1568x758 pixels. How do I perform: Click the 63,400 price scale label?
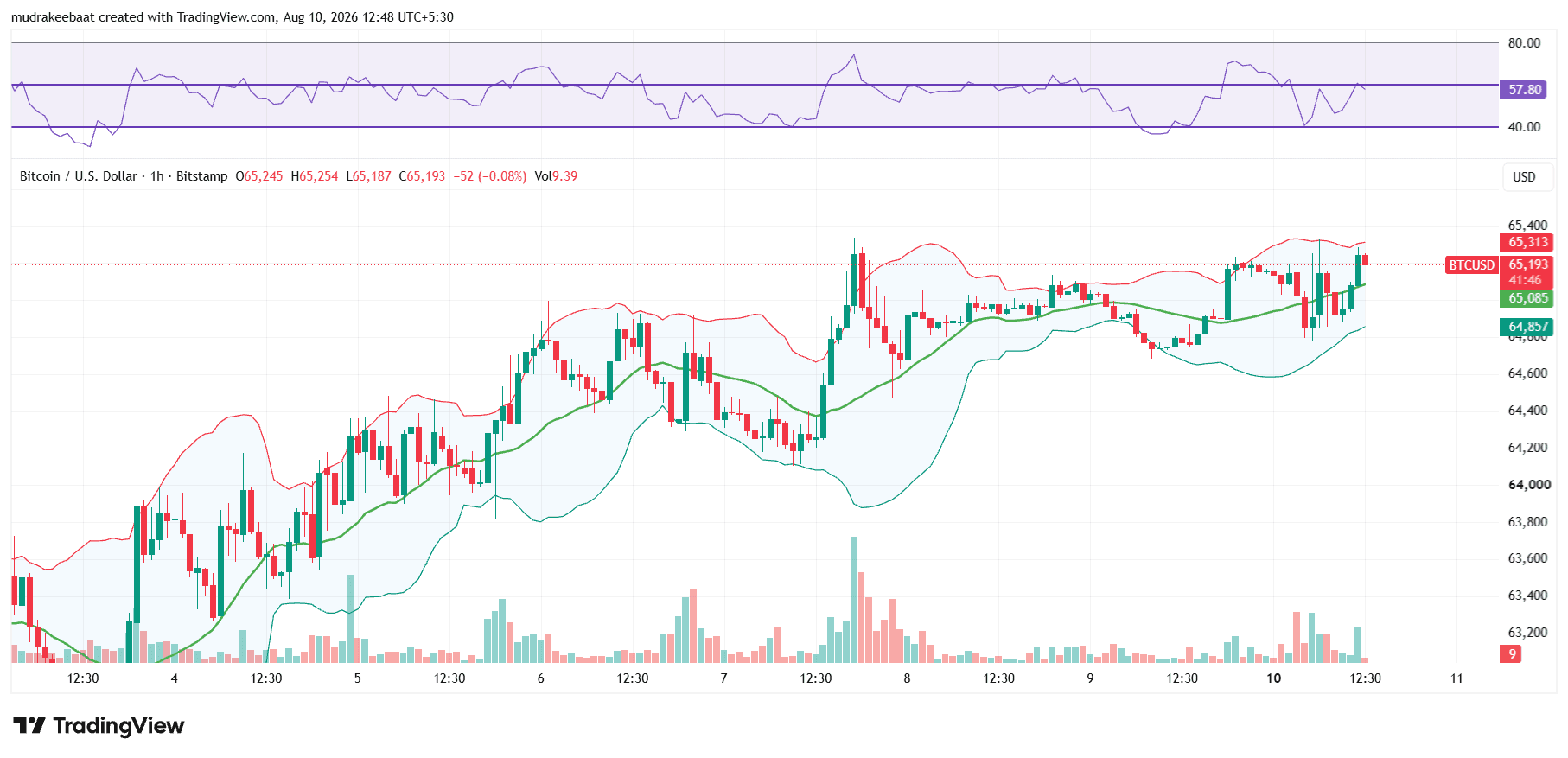pos(1527,596)
